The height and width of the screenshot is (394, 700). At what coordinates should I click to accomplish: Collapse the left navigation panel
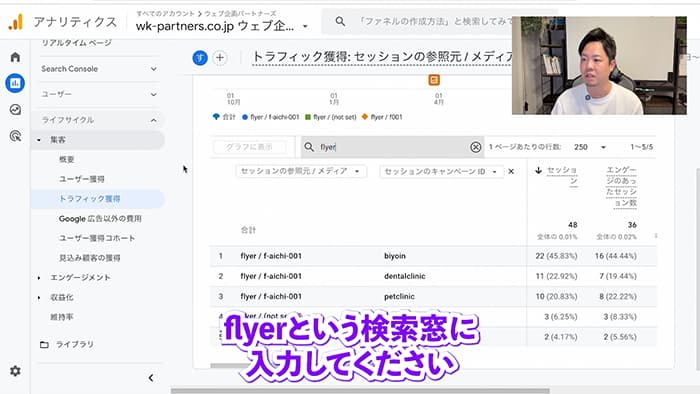pos(151,378)
